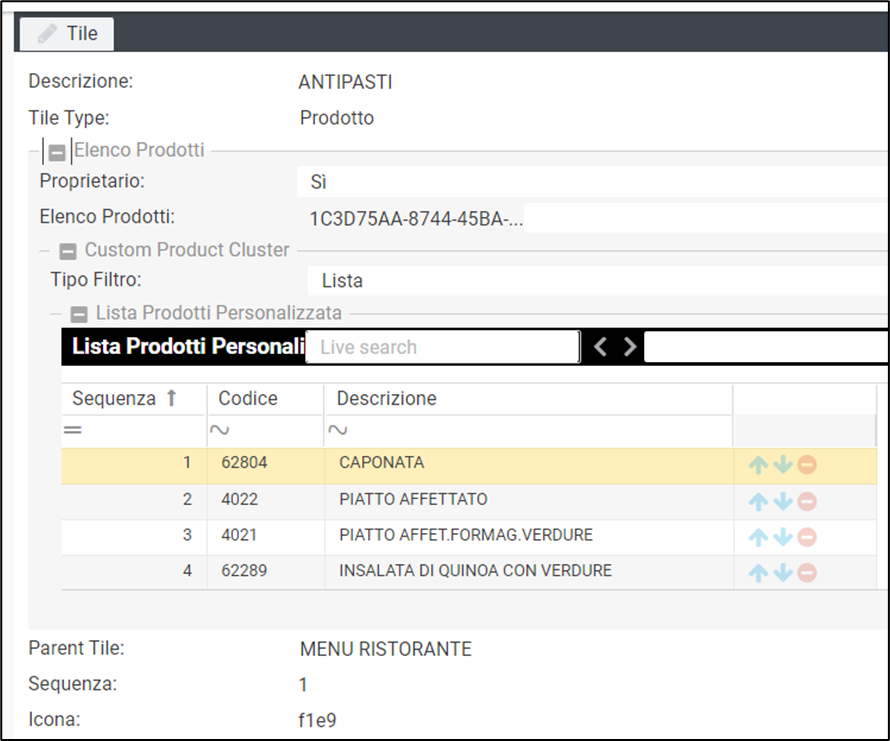Remove PIATTO AFFETTATO from the list
The width and height of the screenshot is (890, 741).
point(807,501)
